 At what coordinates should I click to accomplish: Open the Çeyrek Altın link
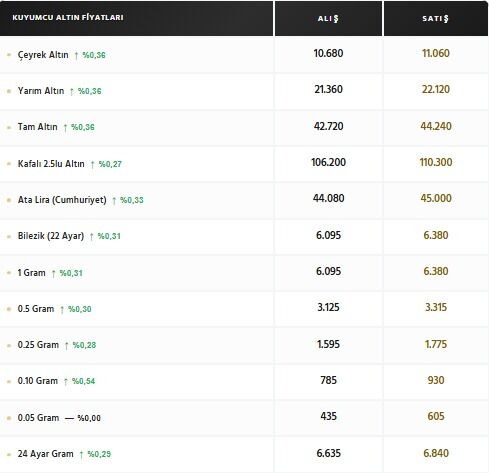(43, 55)
